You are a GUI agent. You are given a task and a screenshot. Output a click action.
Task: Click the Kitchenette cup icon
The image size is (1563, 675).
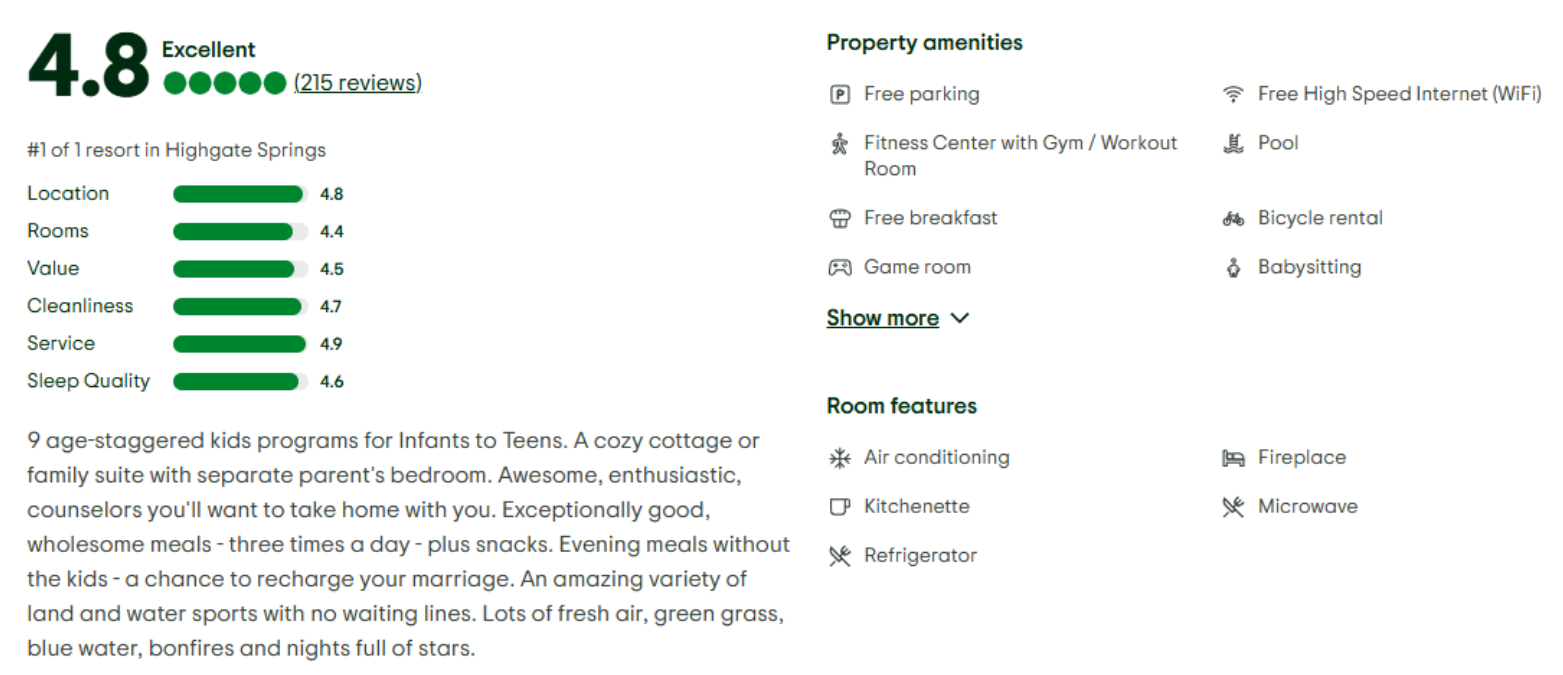(839, 507)
